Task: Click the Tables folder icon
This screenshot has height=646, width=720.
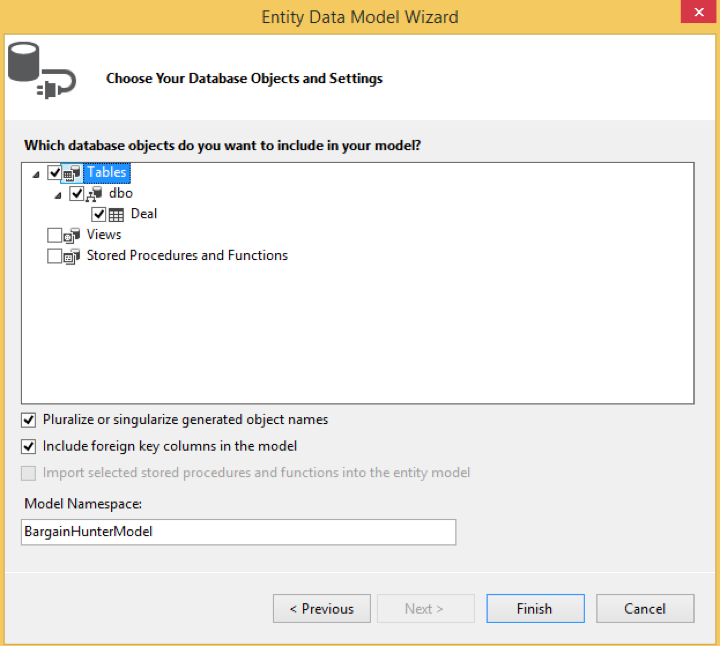Action: tap(72, 173)
